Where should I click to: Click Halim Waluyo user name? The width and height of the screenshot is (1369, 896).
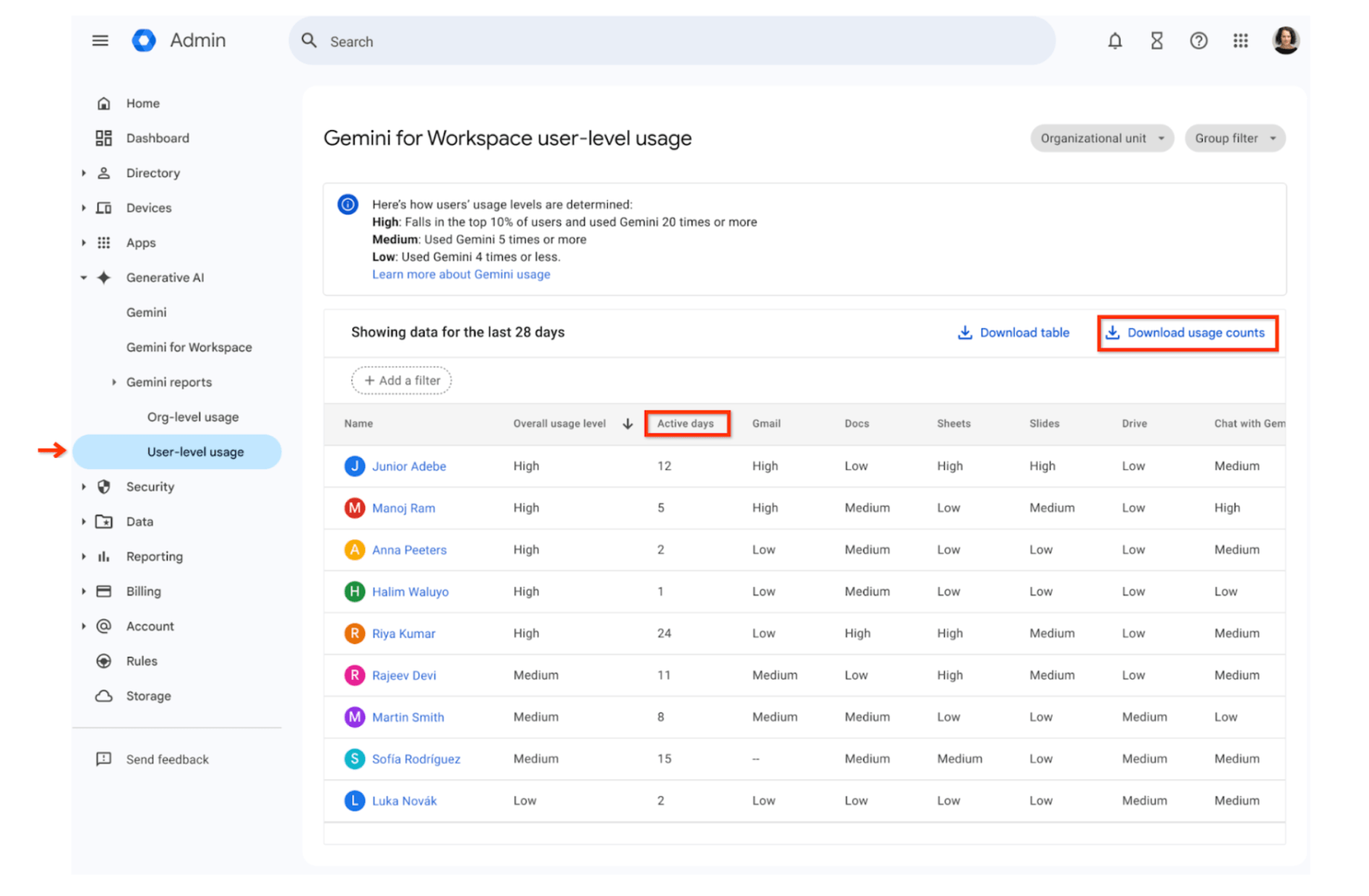pos(410,592)
